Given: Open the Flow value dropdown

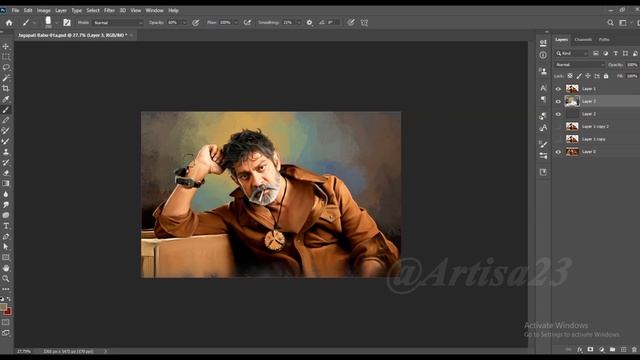Looking at the screenshot, I should pos(236,23).
